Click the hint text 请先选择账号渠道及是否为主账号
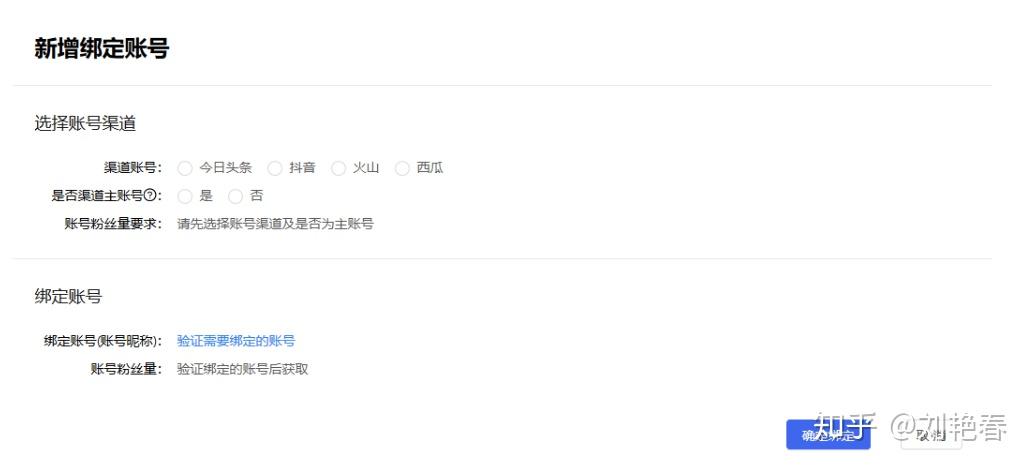Screen dimensions: 1034x470 [x=275, y=224]
